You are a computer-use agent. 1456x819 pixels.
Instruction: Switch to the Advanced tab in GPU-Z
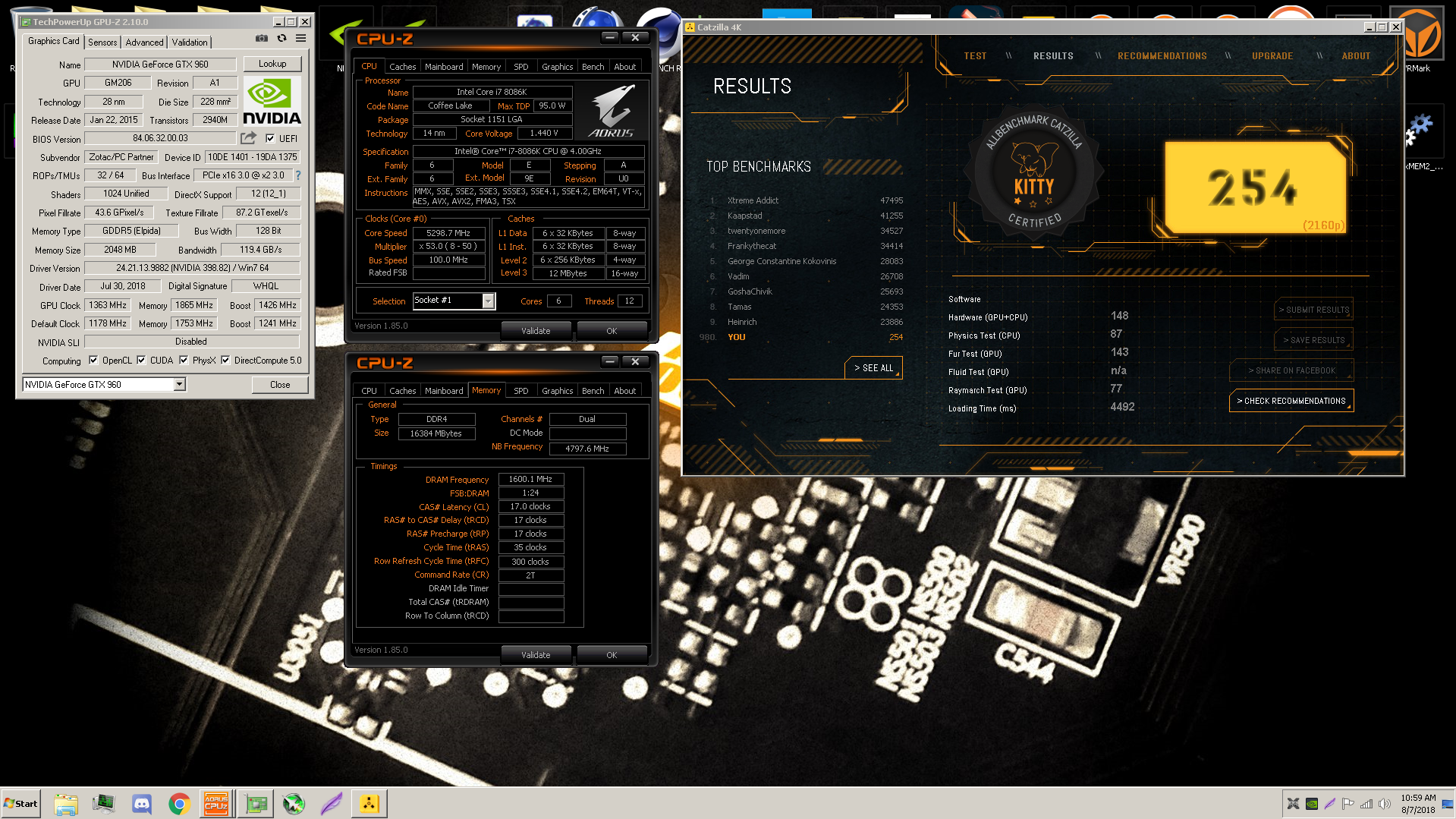pos(144,43)
